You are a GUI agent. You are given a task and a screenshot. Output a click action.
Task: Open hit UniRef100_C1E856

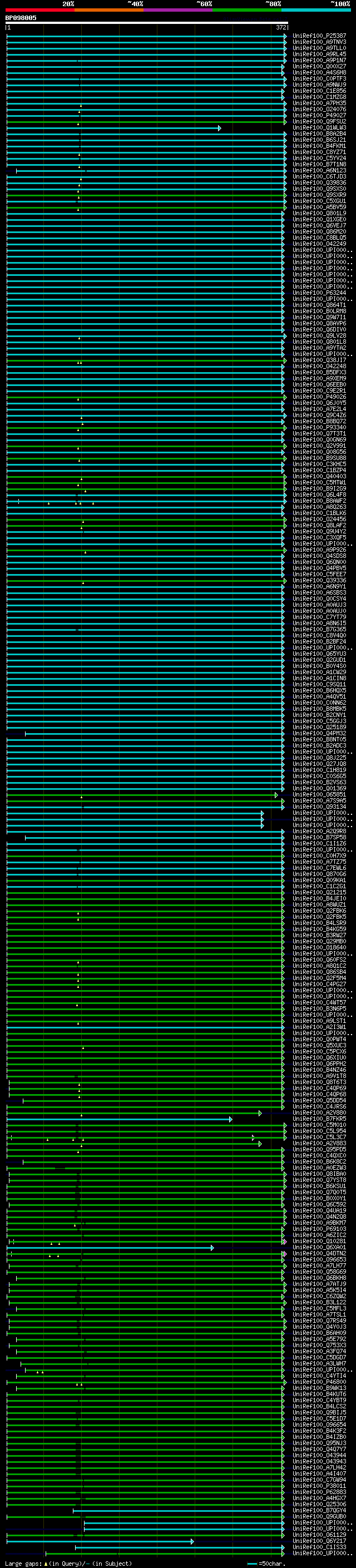[319, 91]
